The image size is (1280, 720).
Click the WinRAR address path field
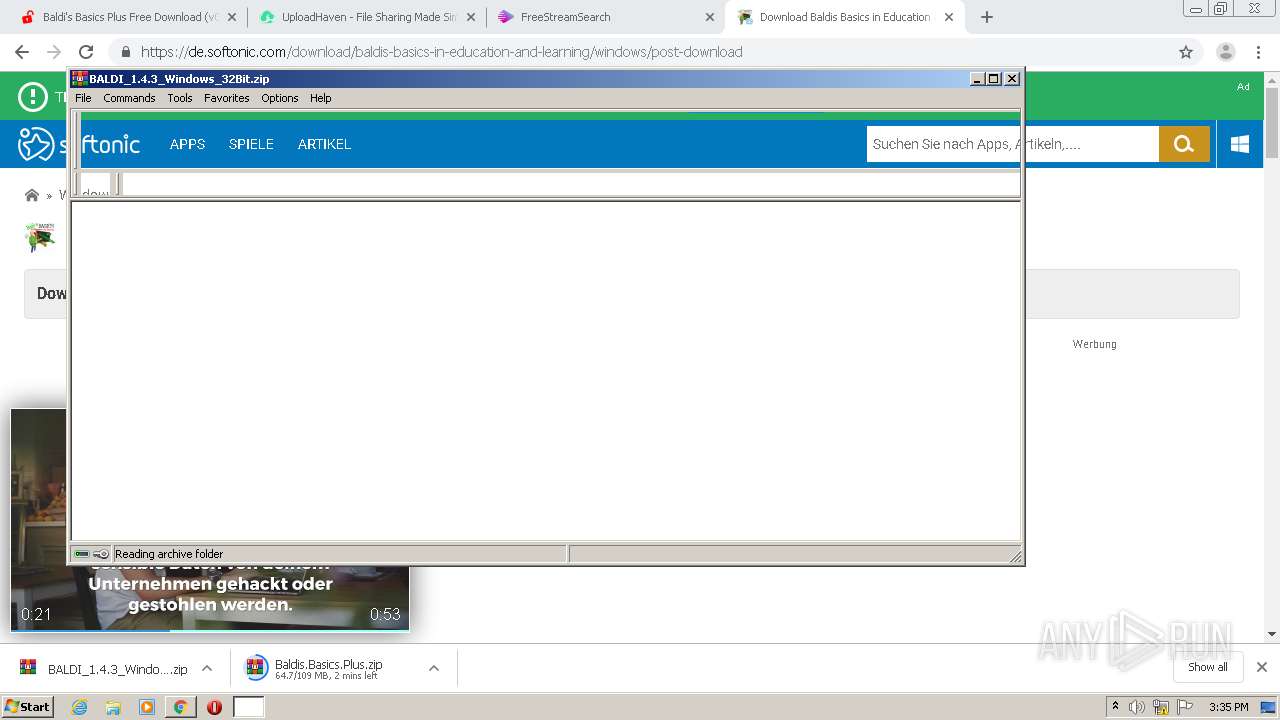coord(570,184)
